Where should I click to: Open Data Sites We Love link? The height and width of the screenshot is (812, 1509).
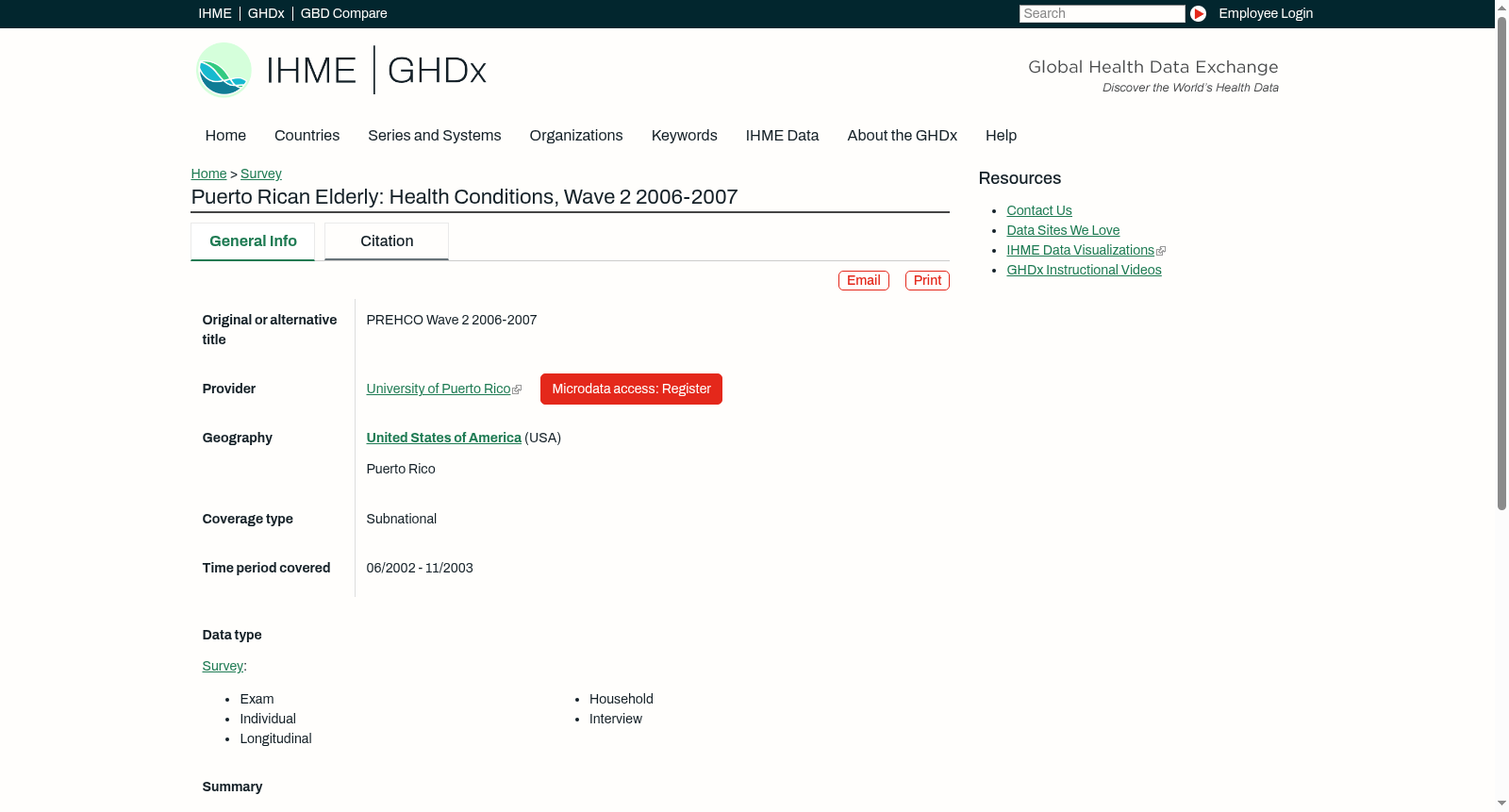(1063, 230)
